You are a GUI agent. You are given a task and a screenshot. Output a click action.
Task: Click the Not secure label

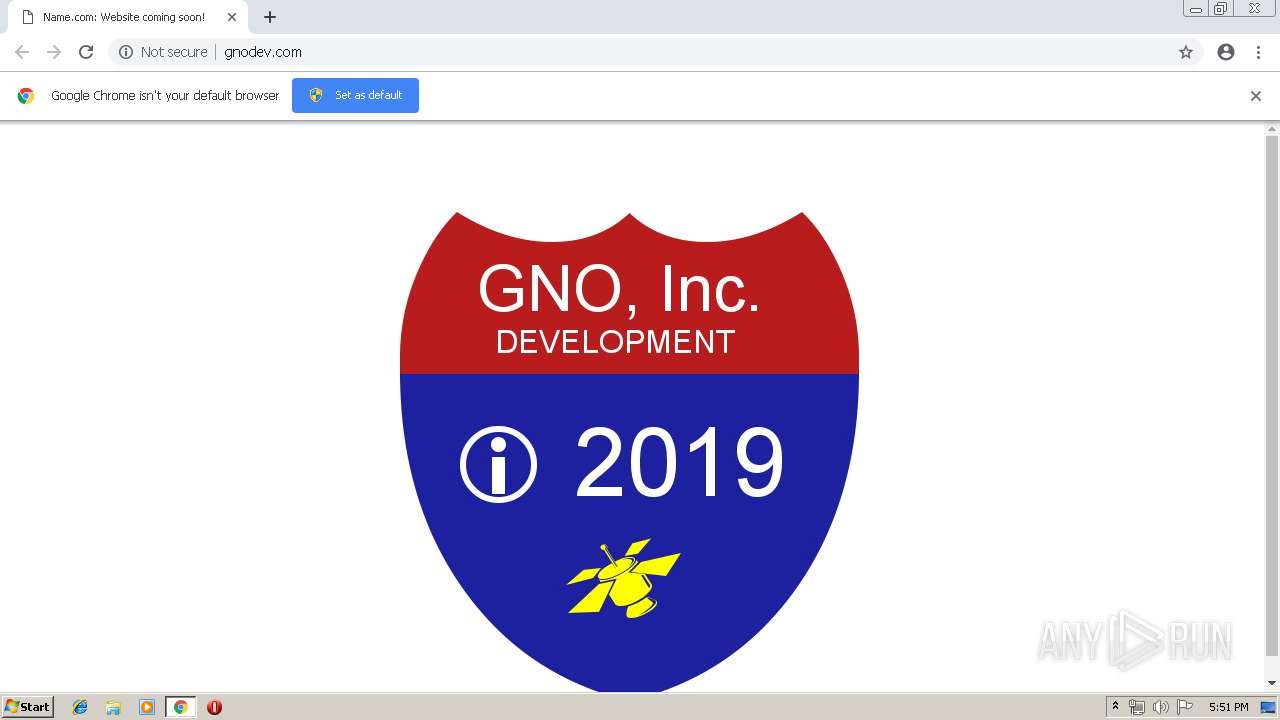174,52
